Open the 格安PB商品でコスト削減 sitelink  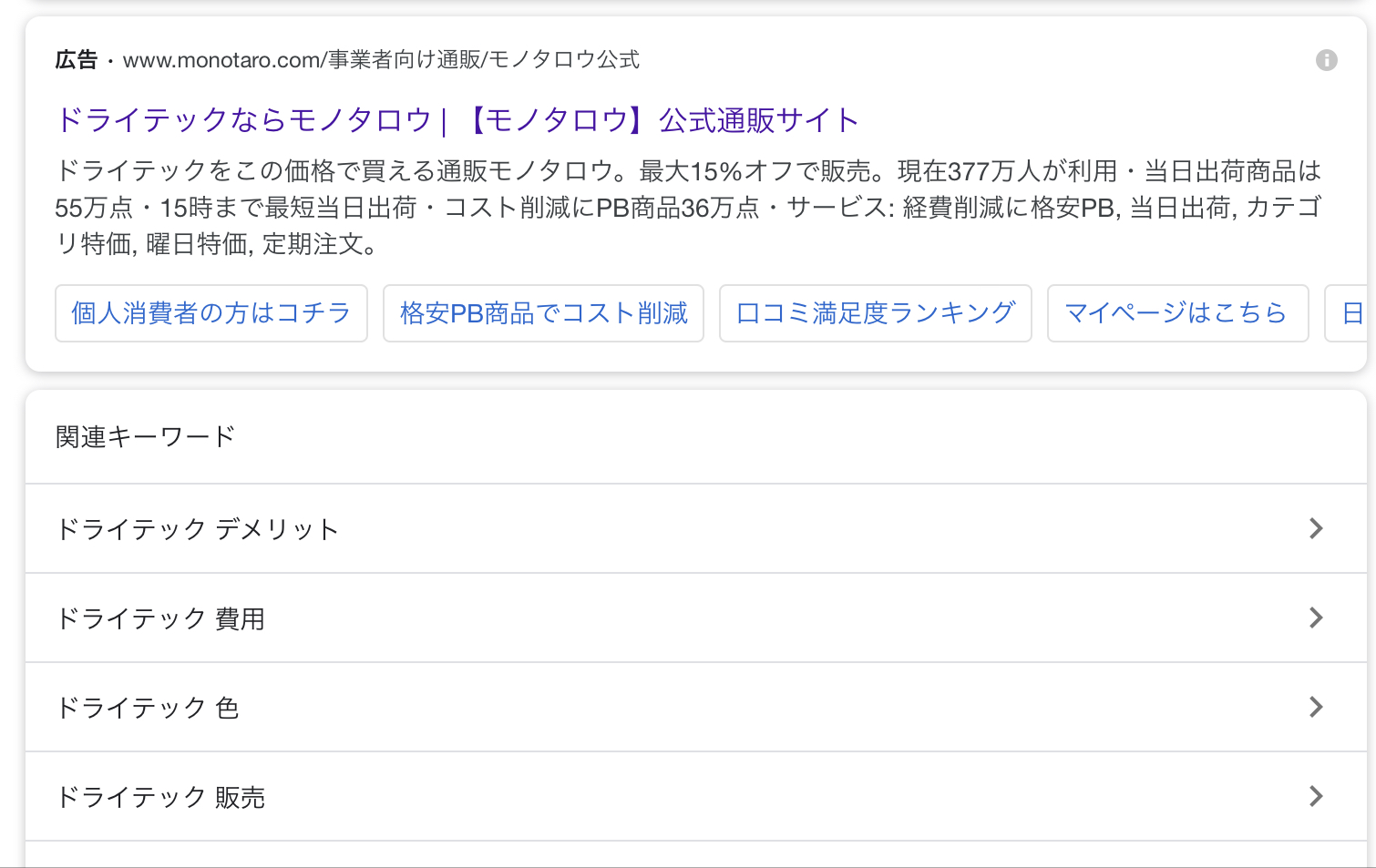[543, 313]
